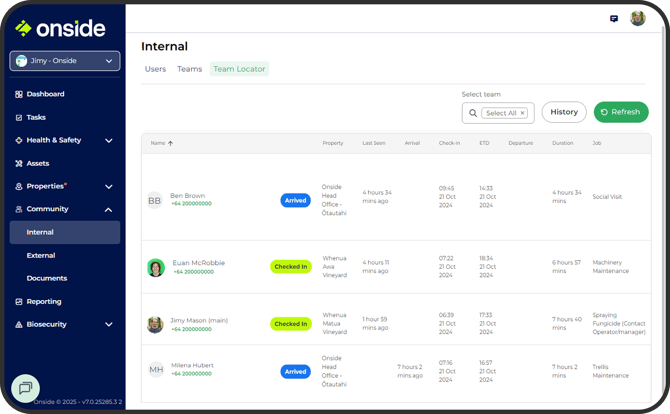Click the green Refresh button

coord(620,112)
